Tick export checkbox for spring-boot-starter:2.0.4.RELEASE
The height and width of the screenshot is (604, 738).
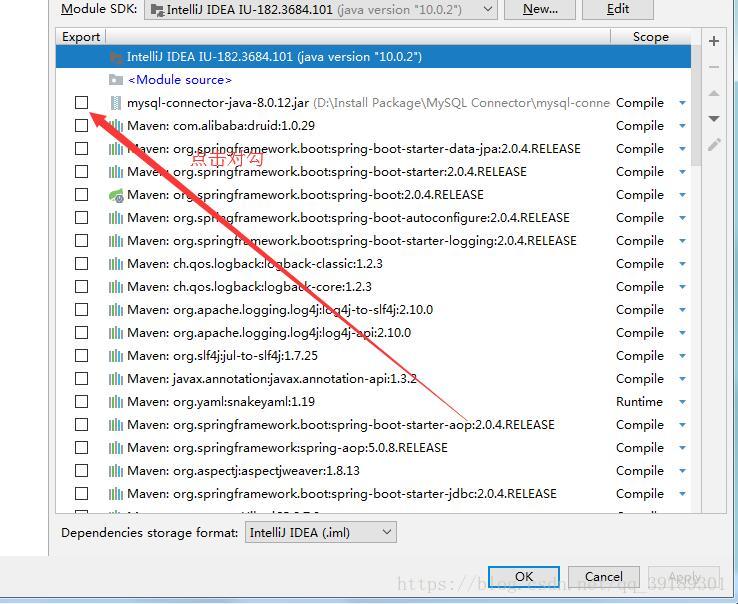(81, 172)
